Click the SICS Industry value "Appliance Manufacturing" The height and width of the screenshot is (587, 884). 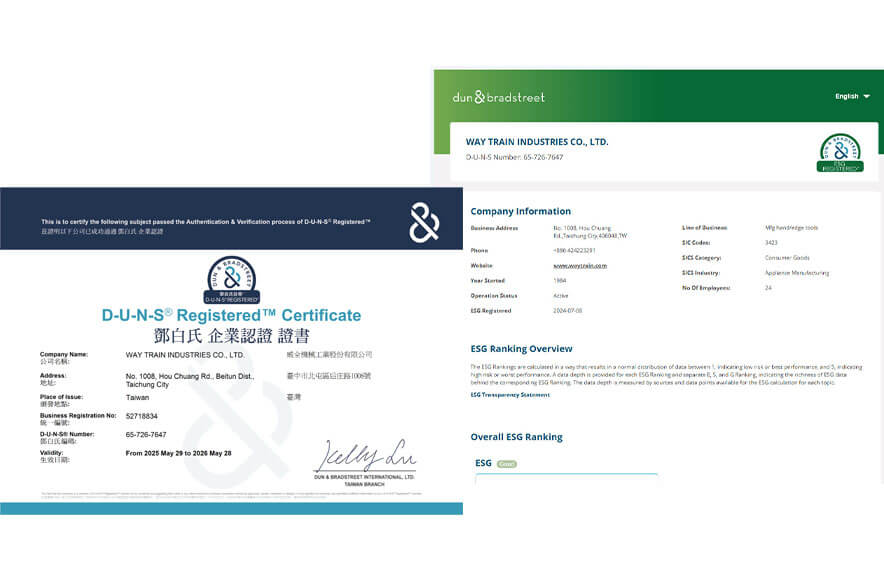tap(797, 273)
